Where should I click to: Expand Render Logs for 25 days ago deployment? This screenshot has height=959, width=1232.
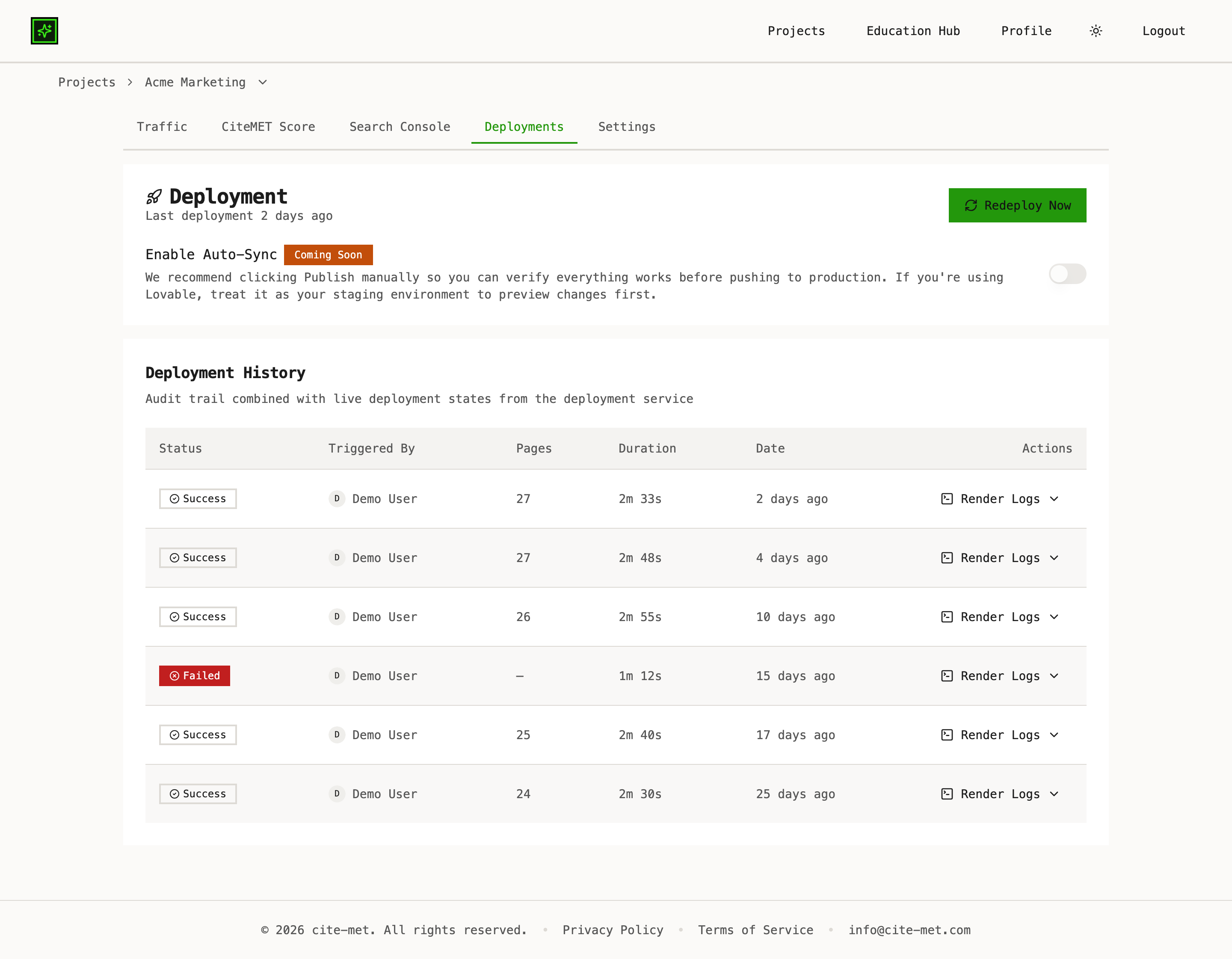point(1000,794)
